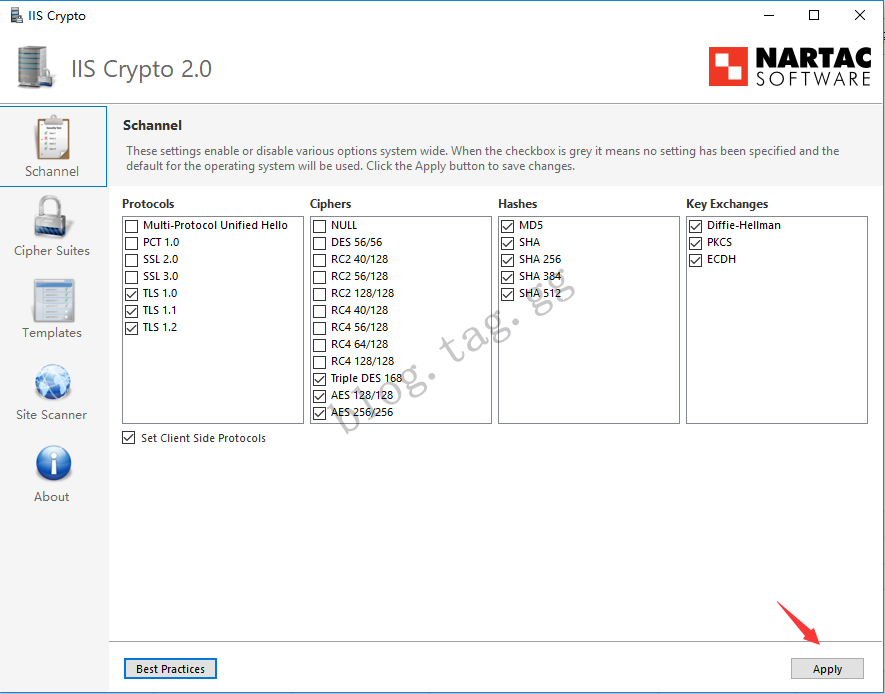Disable the Triple DES 168 cipher

pyautogui.click(x=320, y=379)
